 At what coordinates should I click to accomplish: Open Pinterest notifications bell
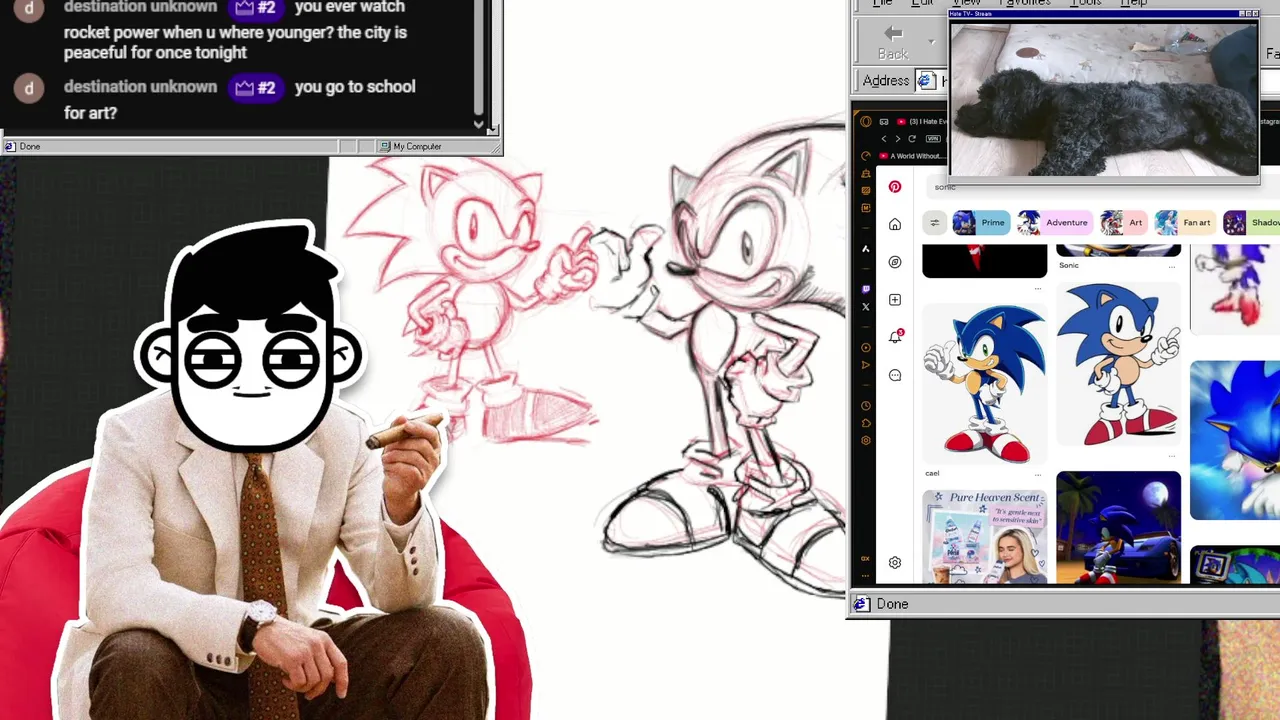point(895,337)
